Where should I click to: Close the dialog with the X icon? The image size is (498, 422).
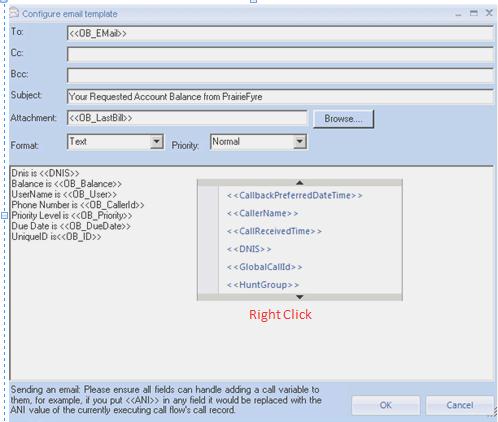pos(489,13)
